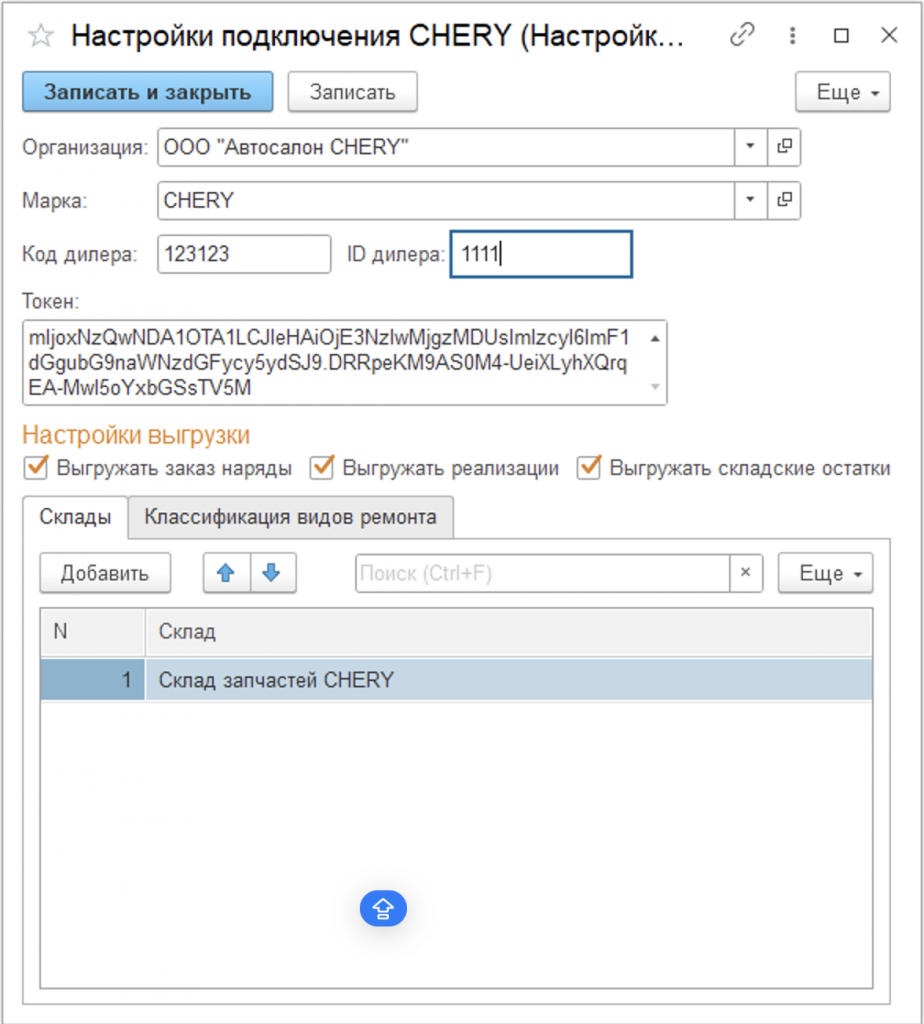Focus the 'Код дилера' field
Image resolution: width=924 pixels, height=1024 pixels.
pos(244,254)
